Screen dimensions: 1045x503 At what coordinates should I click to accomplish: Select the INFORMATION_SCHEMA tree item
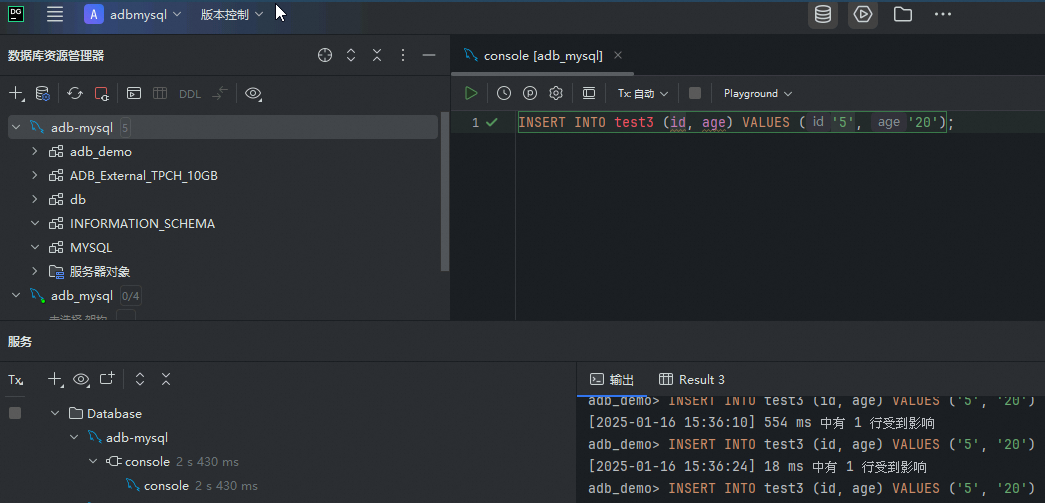pyautogui.click(x=142, y=224)
